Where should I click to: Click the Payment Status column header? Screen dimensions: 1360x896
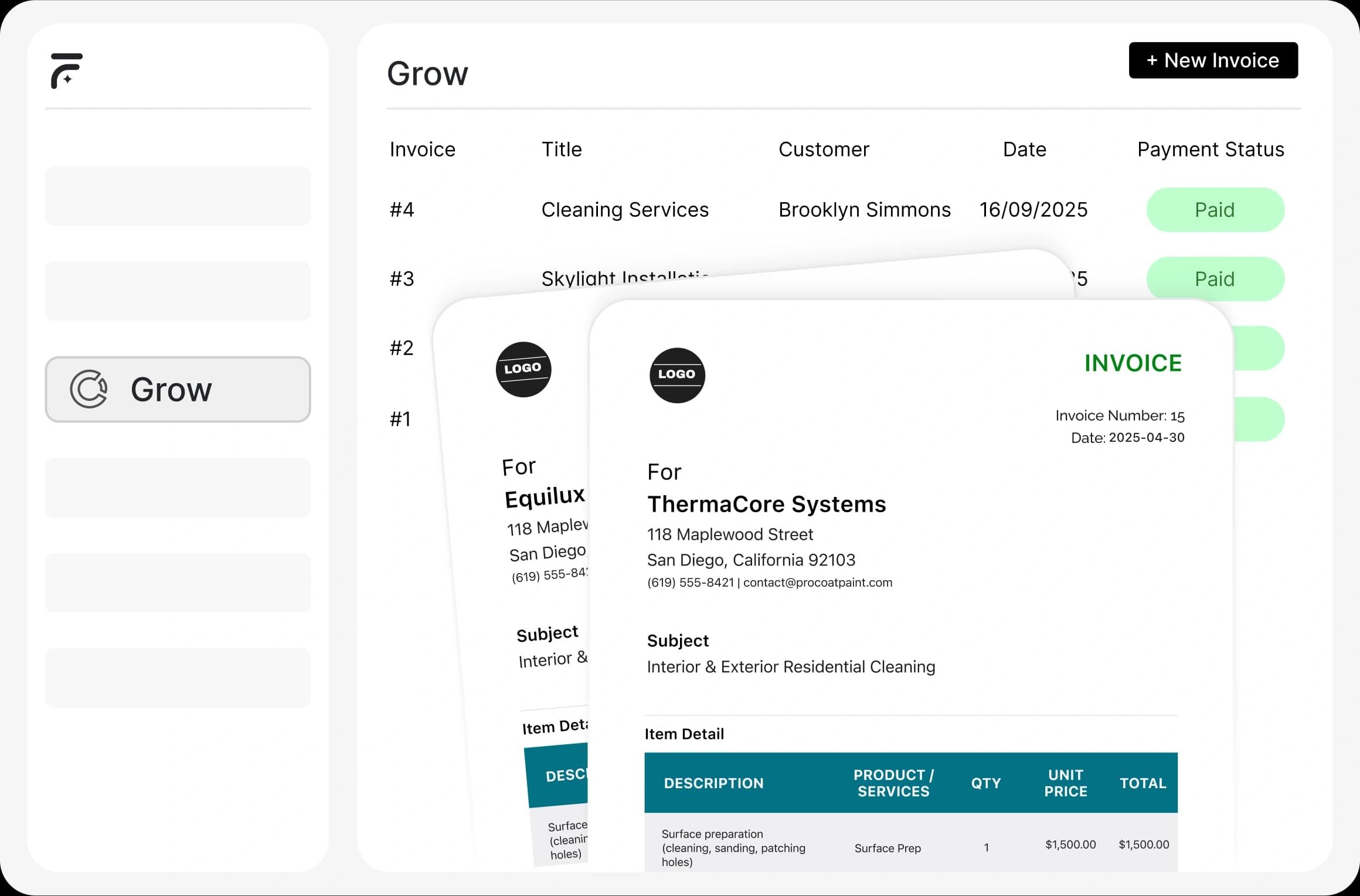click(1210, 149)
